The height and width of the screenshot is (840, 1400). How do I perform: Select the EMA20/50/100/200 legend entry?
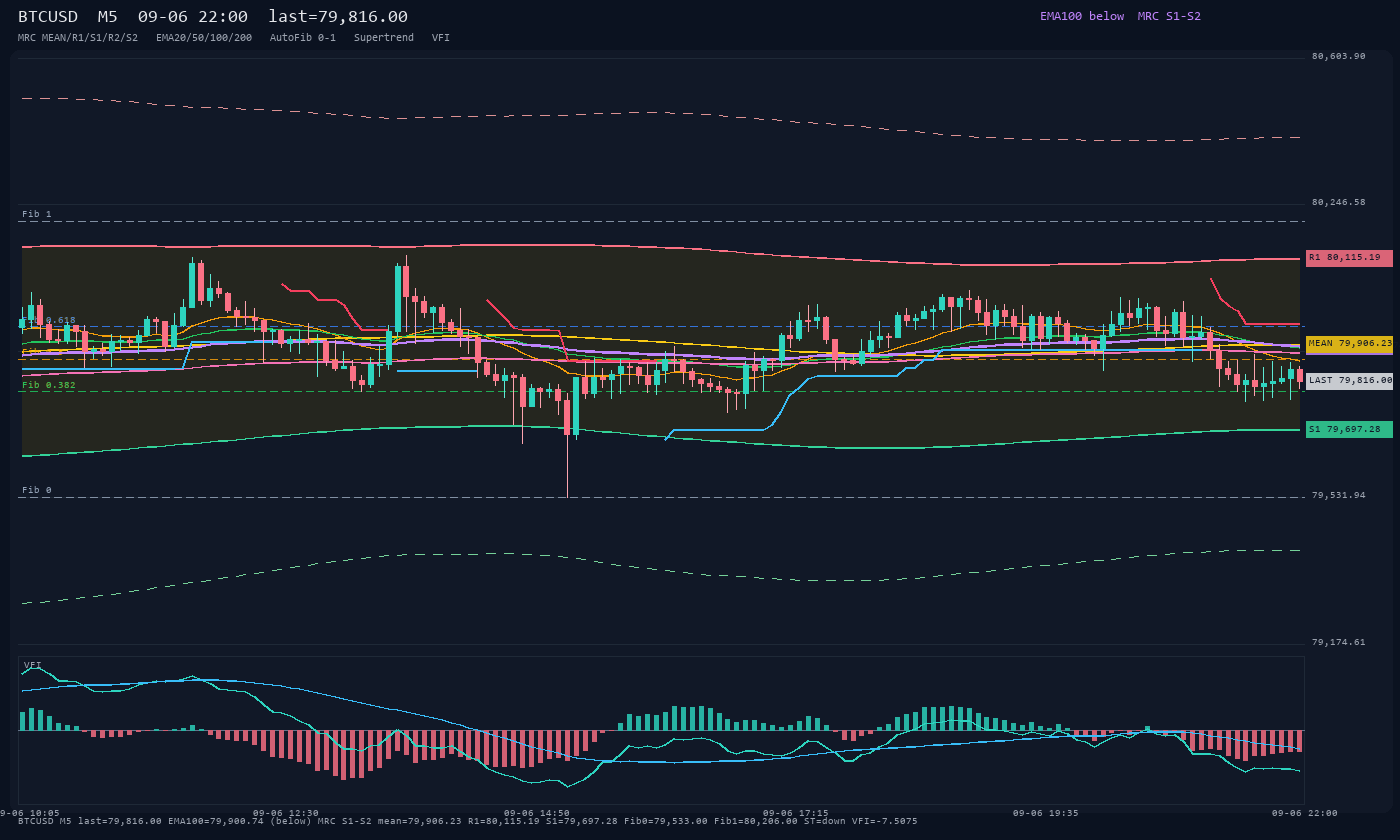(204, 38)
